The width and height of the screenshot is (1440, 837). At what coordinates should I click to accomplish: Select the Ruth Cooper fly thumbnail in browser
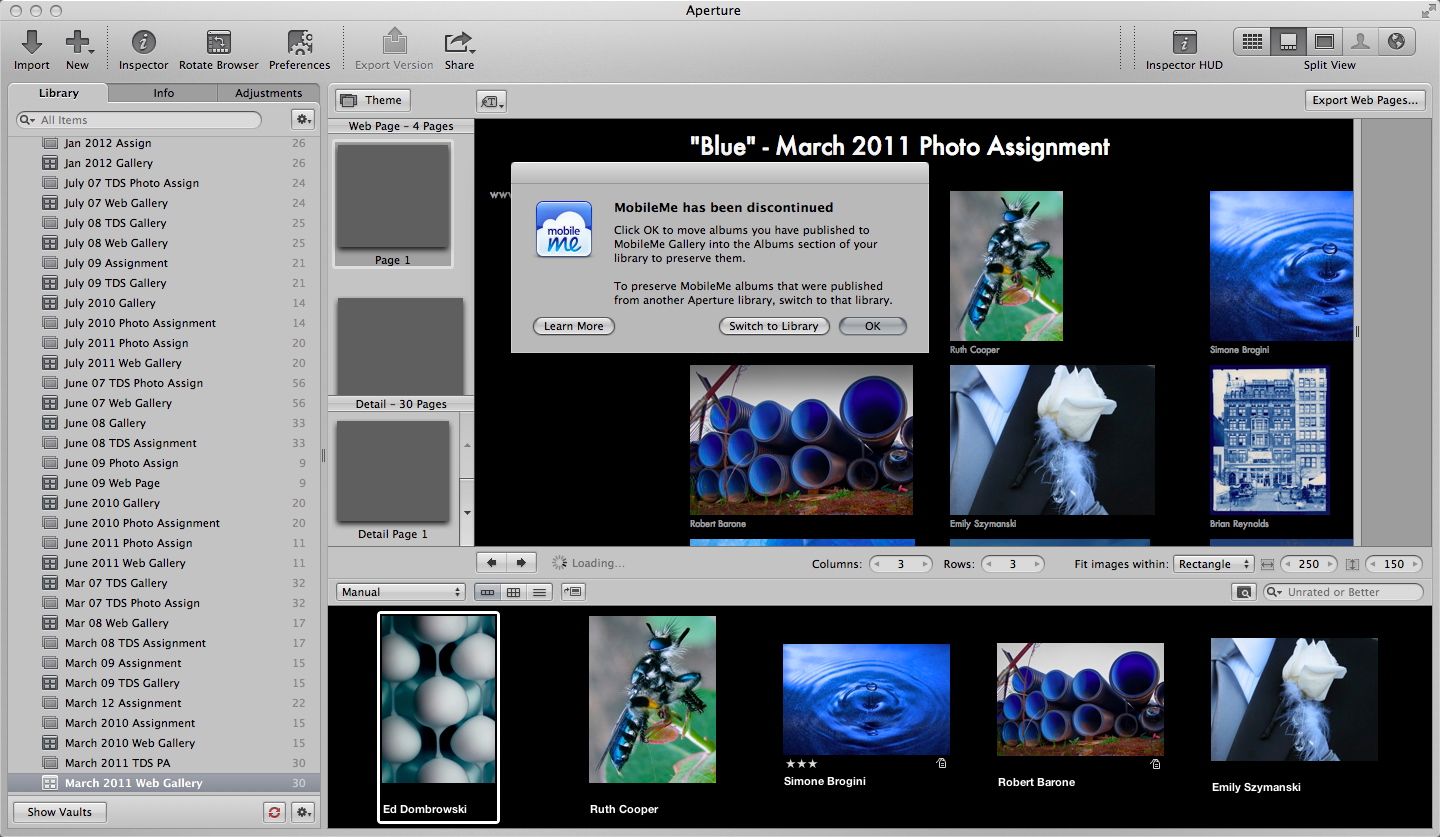click(652, 699)
